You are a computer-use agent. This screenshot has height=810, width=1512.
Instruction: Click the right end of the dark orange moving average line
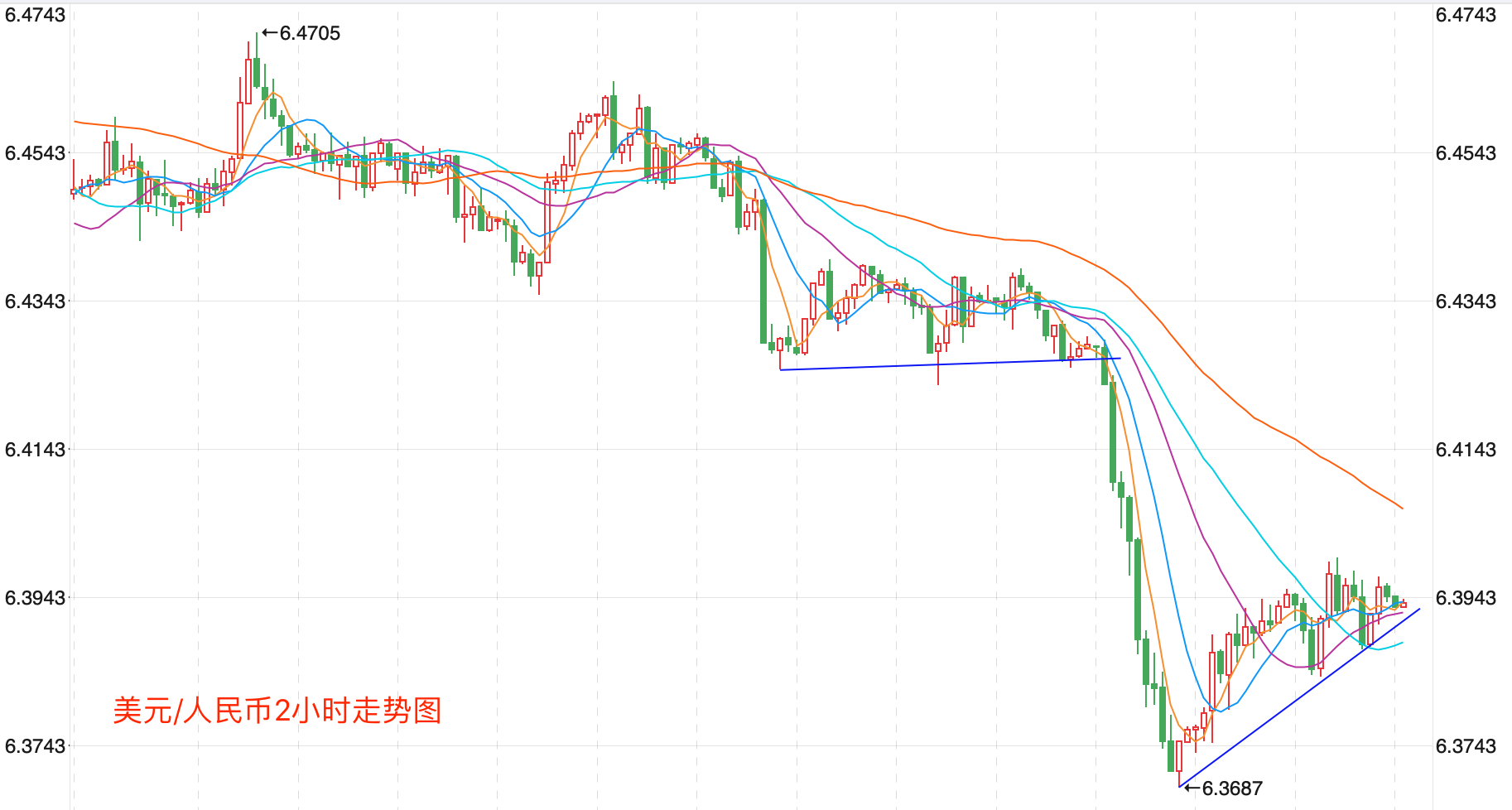[x=1401, y=508]
